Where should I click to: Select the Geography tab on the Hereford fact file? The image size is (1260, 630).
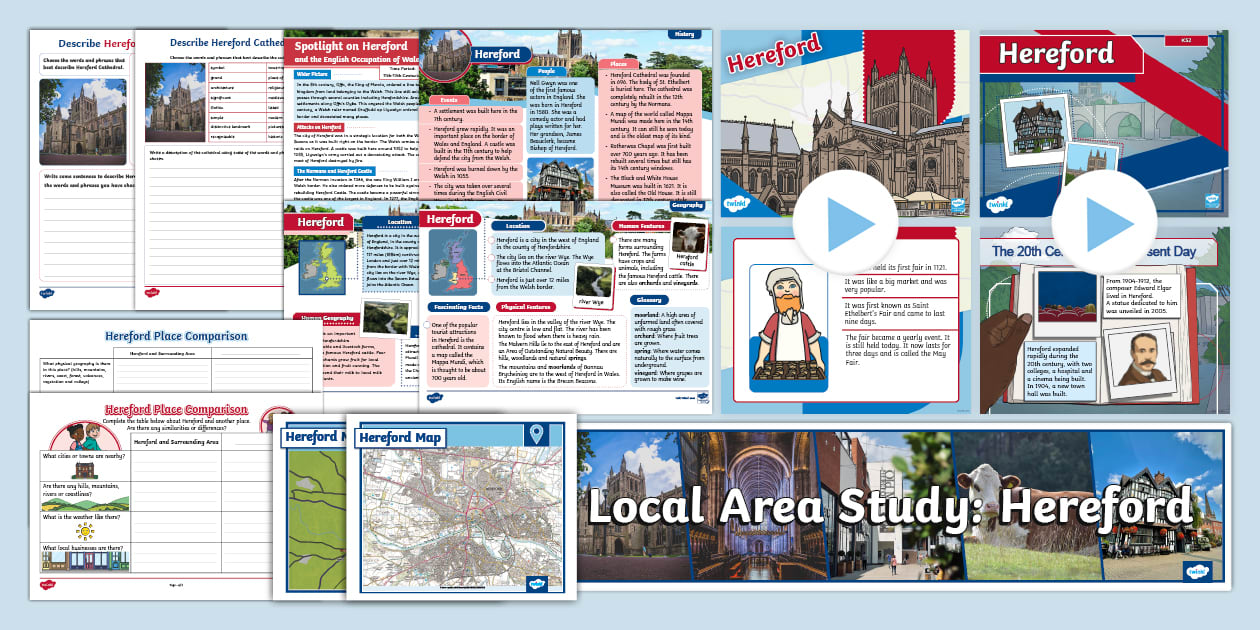click(x=686, y=204)
